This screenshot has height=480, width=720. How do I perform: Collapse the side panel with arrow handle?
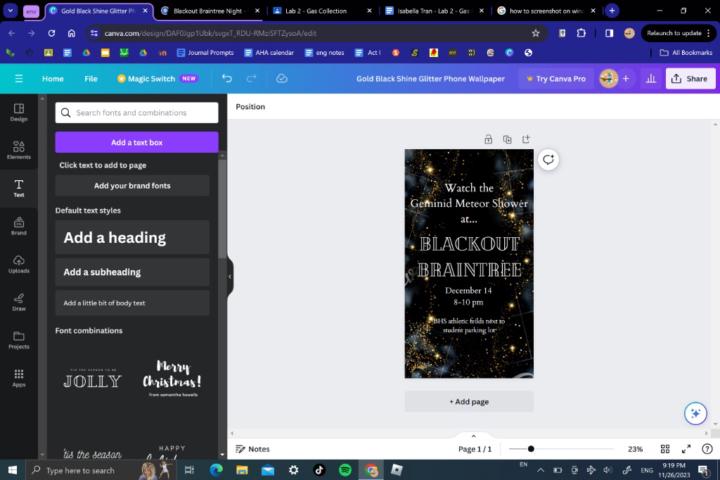[x=230, y=277]
